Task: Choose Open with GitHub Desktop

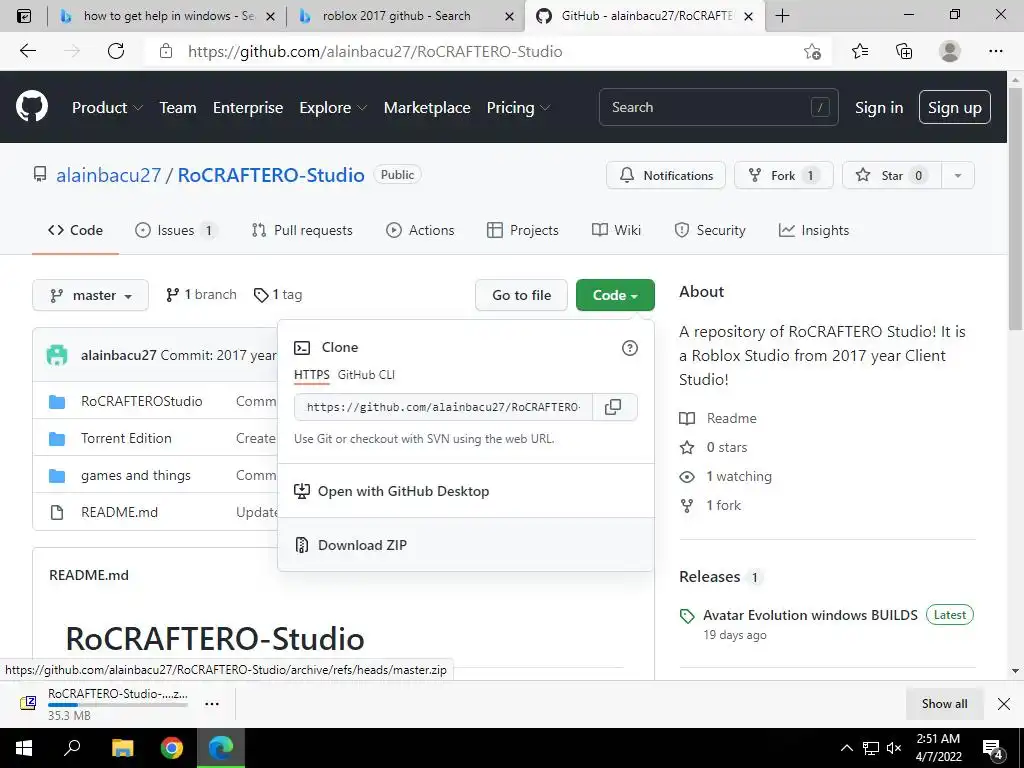Action: (x=466, y=491)
